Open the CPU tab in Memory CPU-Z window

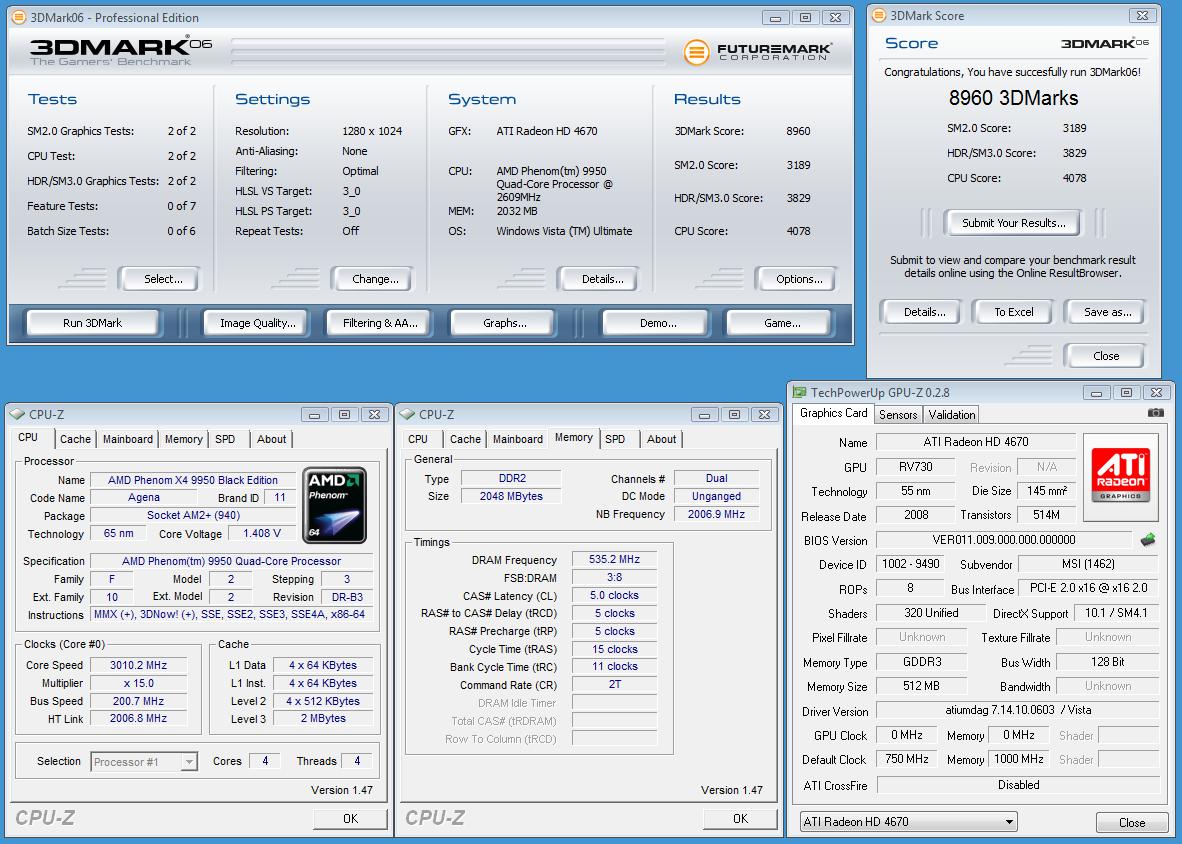tap(418, 439)
